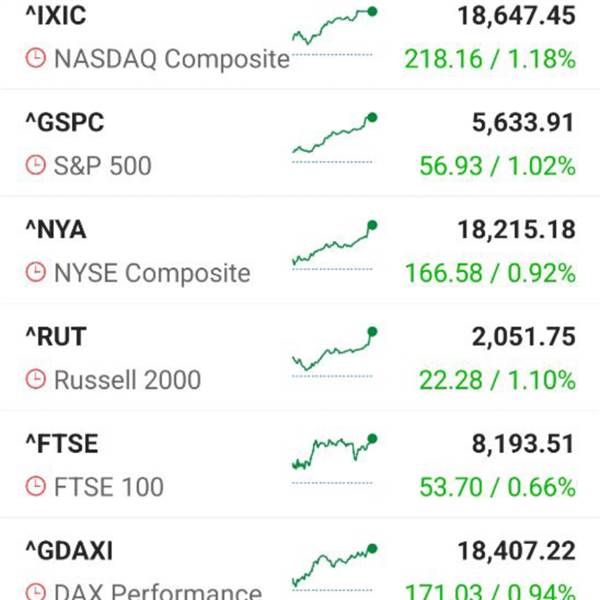Select the ^GSPC ticker symbol
Image resolution: width=600 pixels, height=600 pixels.
(65, 122)
